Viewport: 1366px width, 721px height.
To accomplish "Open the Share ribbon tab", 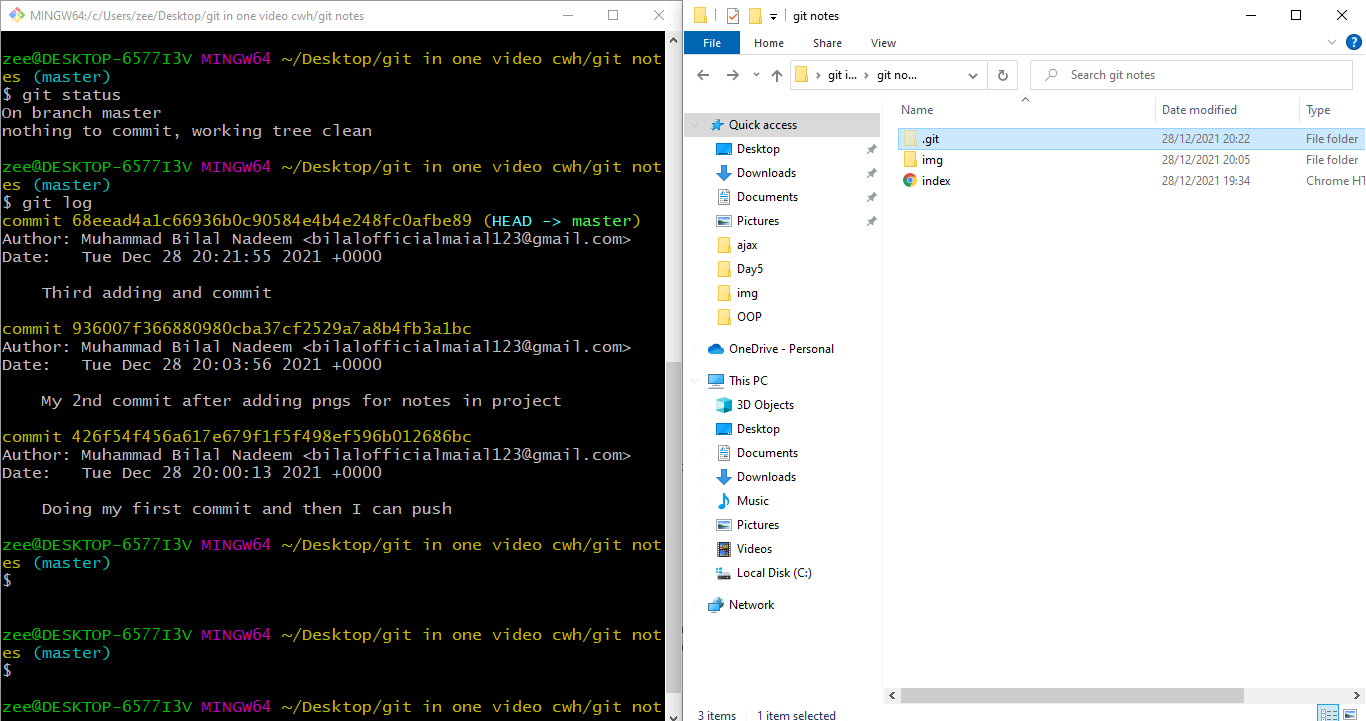I will tap(827, 43).
